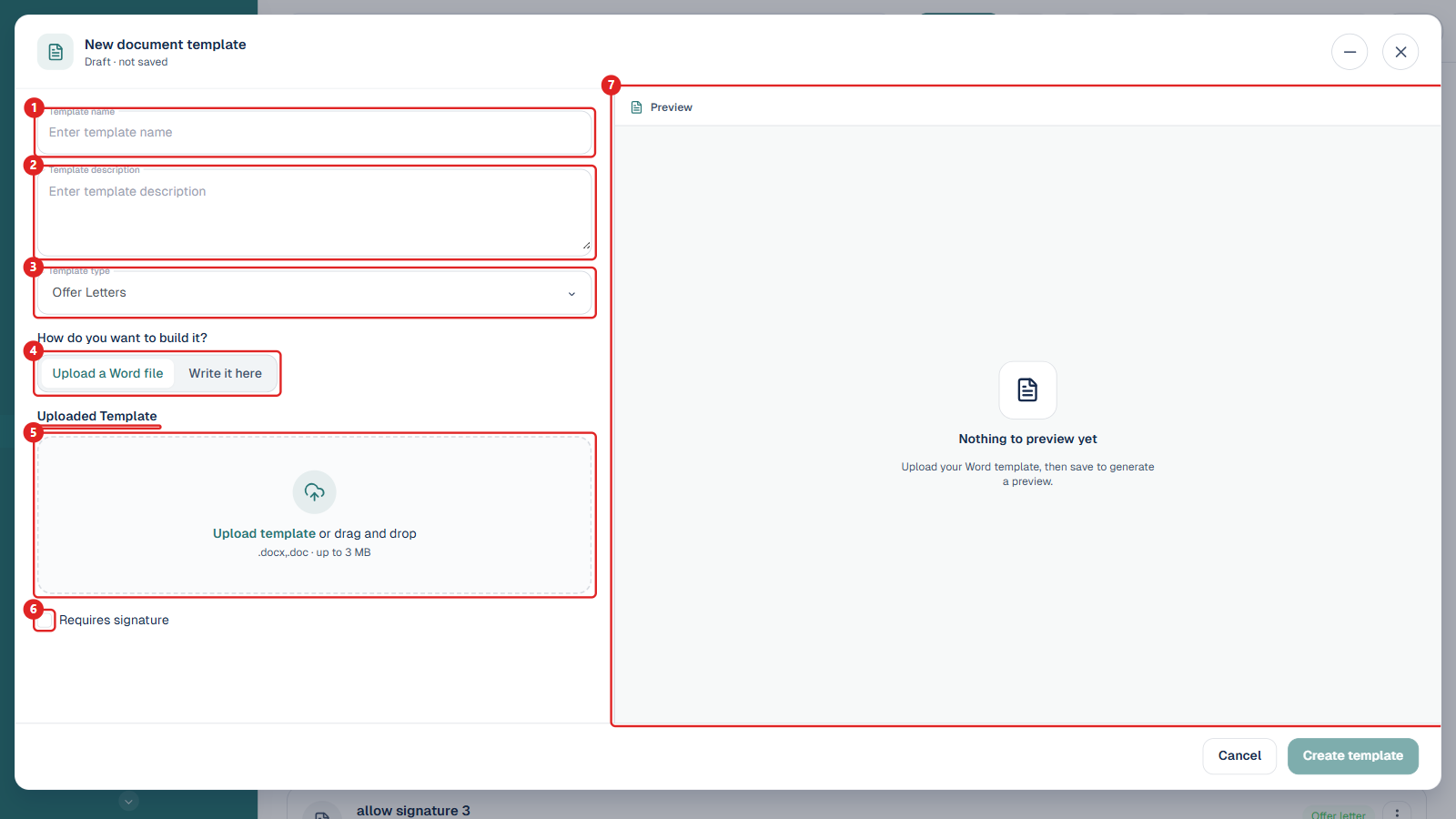The width and height of the screenshot is (1456, 819).
Task: Click the Preview panel document icon
Action: pyautogui.click(x=637, y=107)
